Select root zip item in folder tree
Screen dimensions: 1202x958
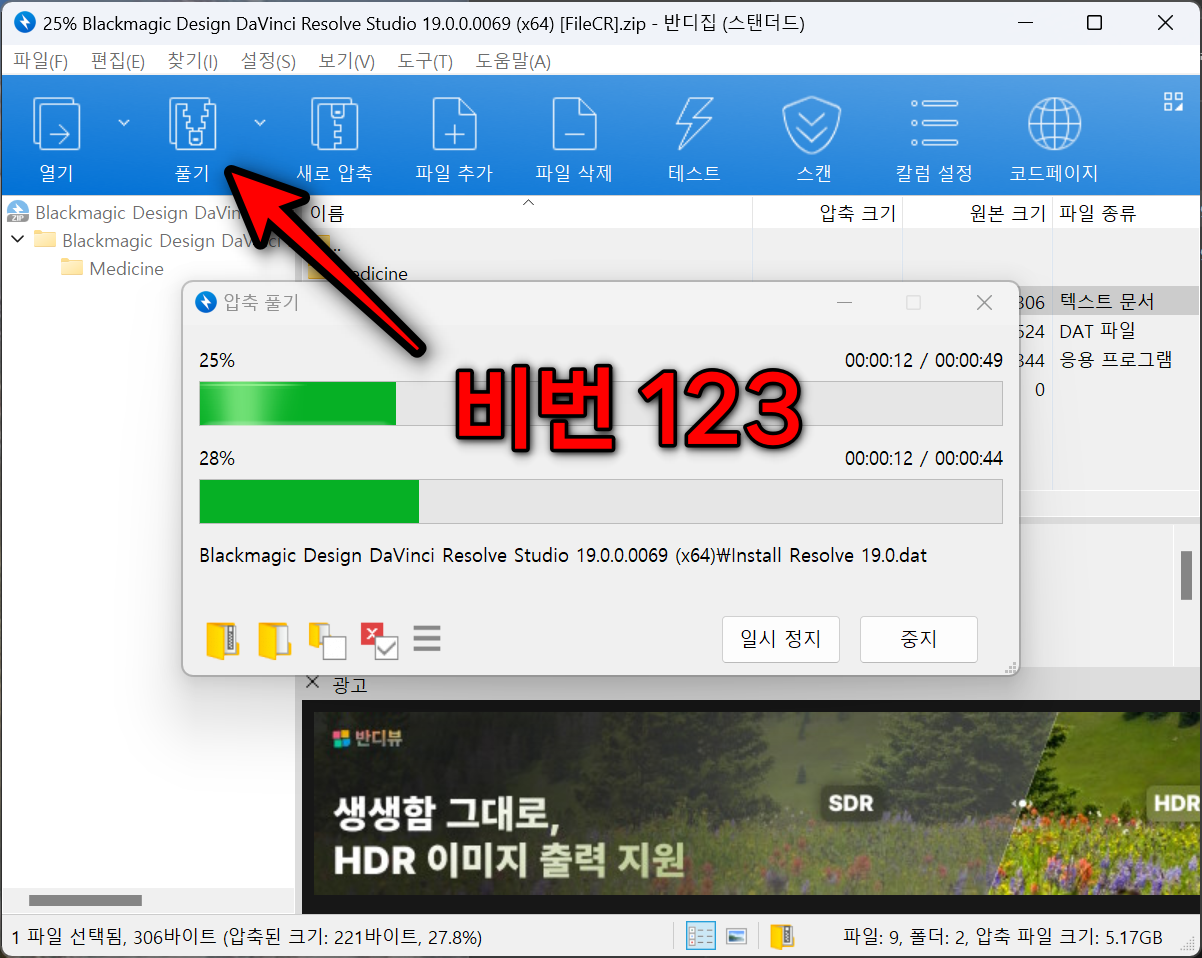click(125, 212)
